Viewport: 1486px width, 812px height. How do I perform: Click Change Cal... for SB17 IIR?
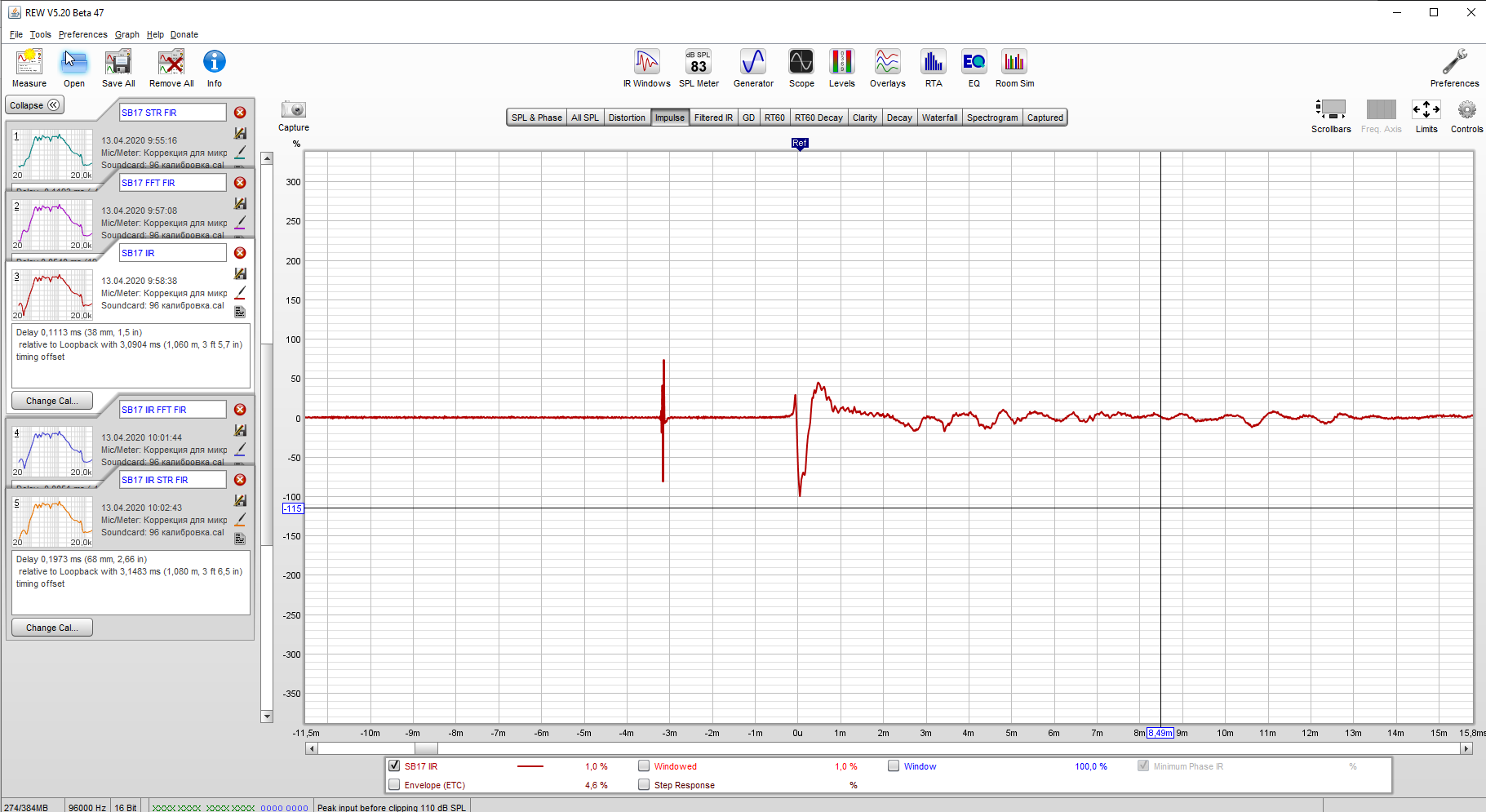[x=52, y=401]
